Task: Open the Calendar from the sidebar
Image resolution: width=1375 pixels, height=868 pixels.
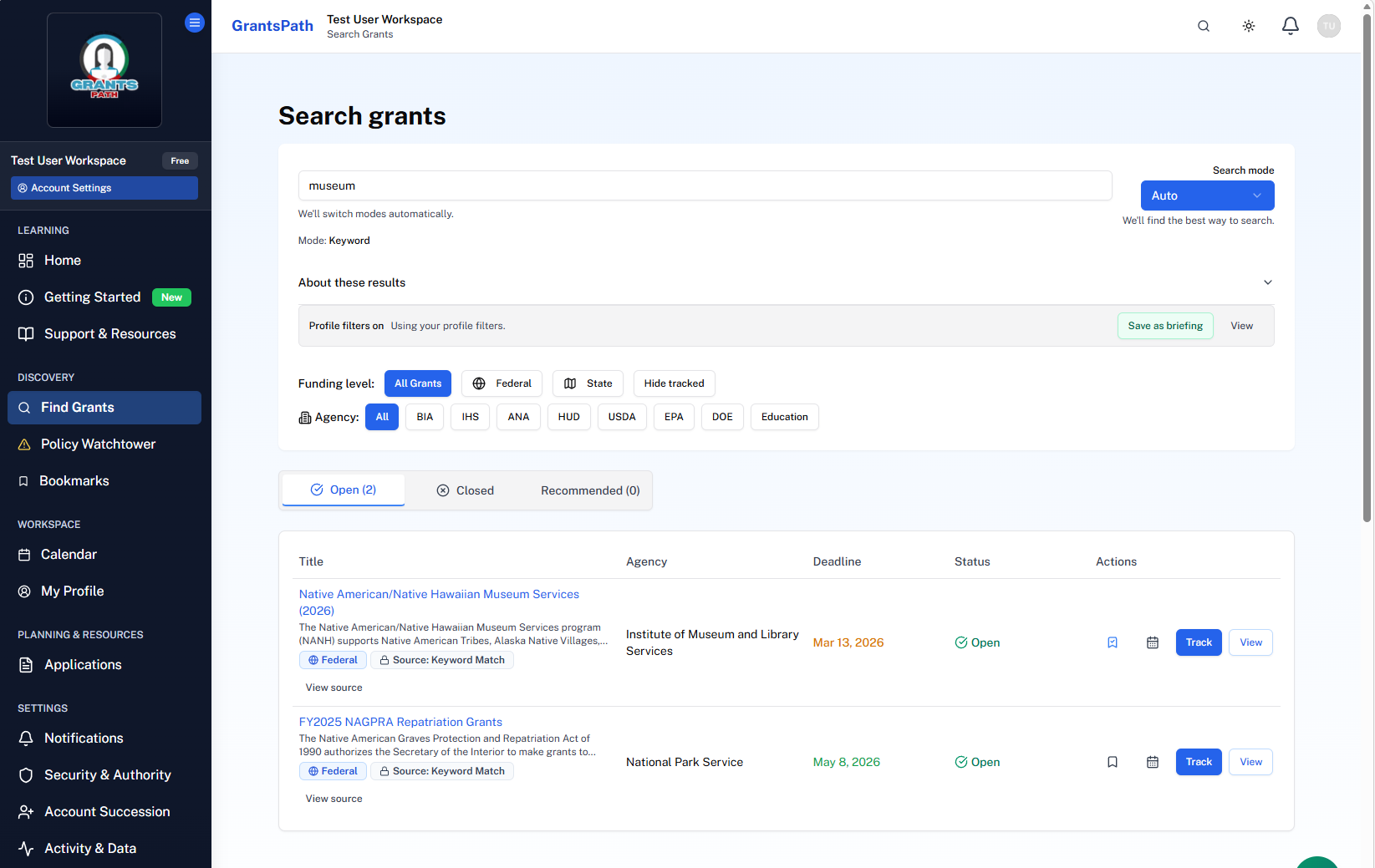Action: point(68,554)
